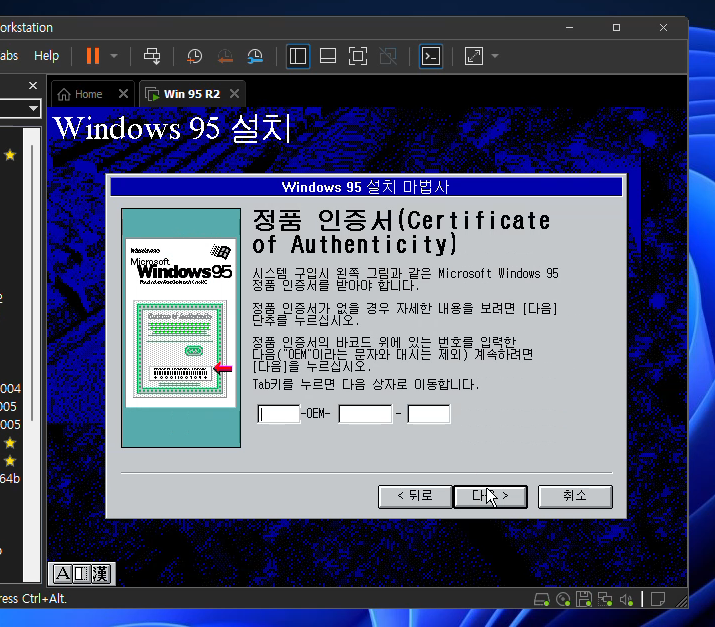Image resolution: width=715 pixels, height=627 pixels.
Task: Click the floppy drive status icon
Action: pos(584,599)
